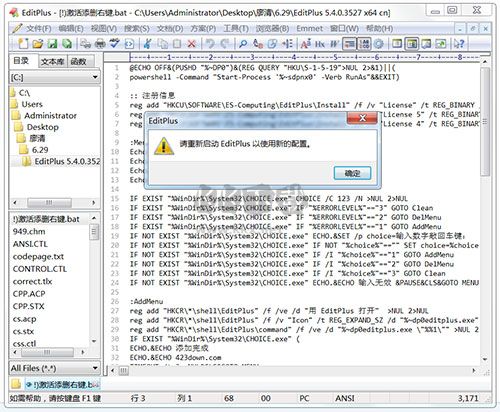Open Print Preview from the toolbar
The height and width of the screenshot is (412, 500).
(86, 44)
